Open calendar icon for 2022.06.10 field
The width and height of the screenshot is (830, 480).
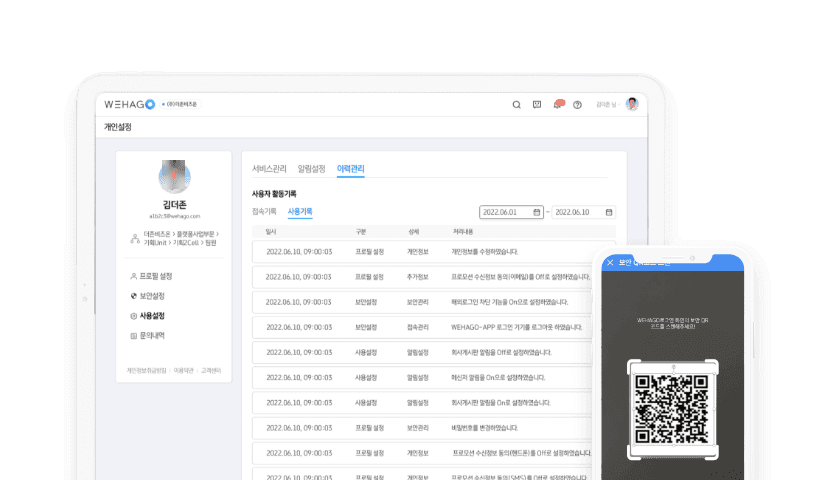tap(609, 212)
